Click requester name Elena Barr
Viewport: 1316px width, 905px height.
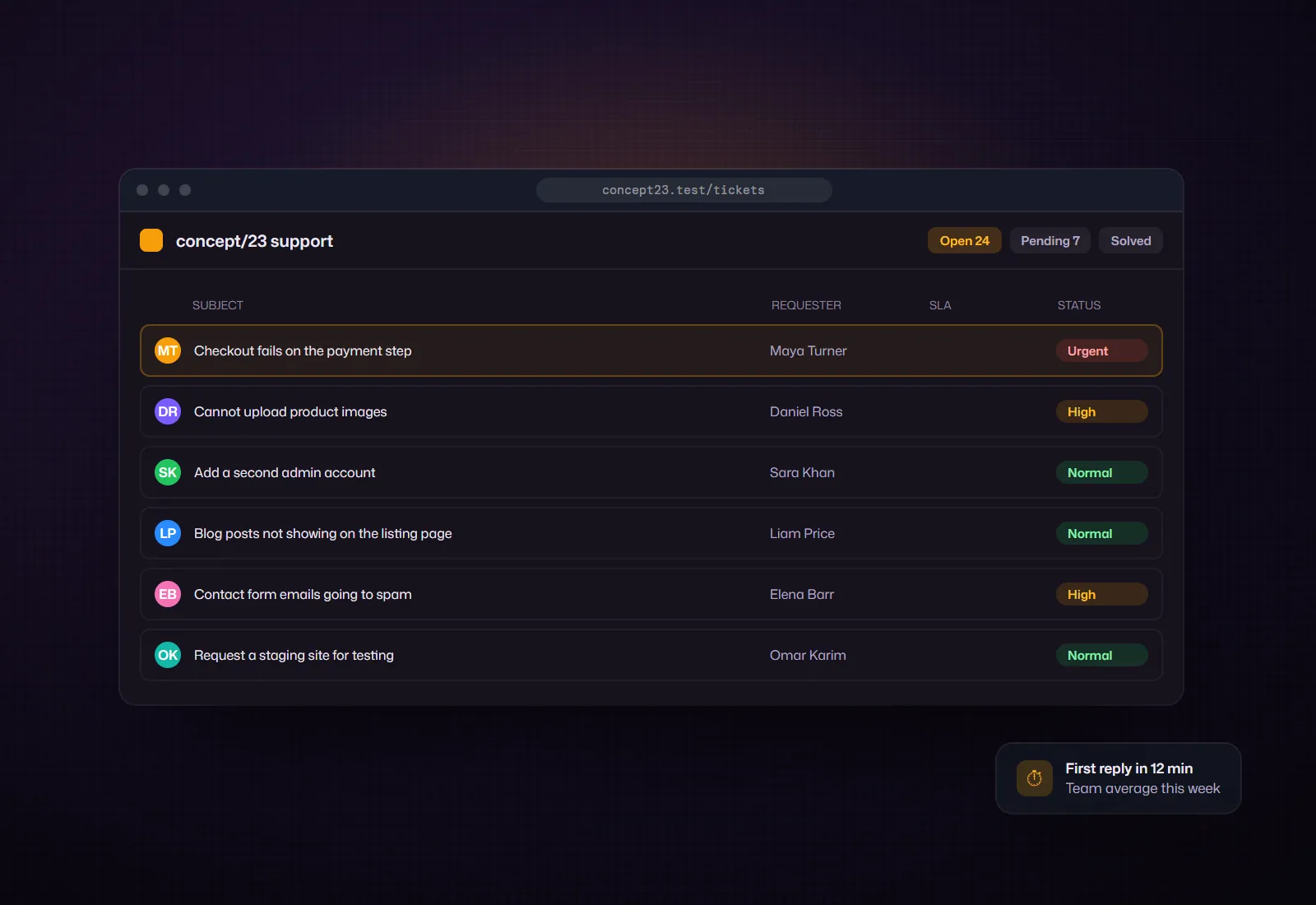pyautogui.click(x=802, y=594)
